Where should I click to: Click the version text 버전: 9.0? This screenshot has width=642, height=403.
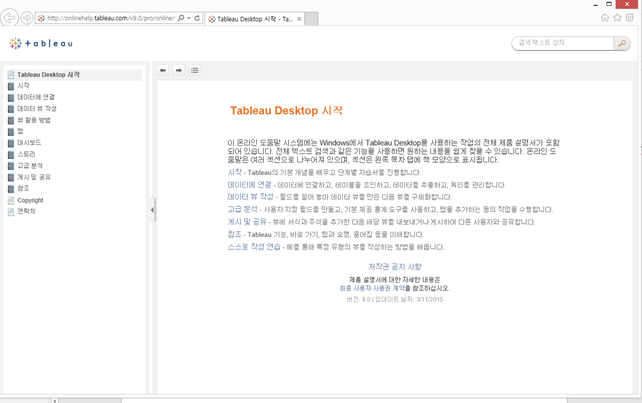pos(358,299)
